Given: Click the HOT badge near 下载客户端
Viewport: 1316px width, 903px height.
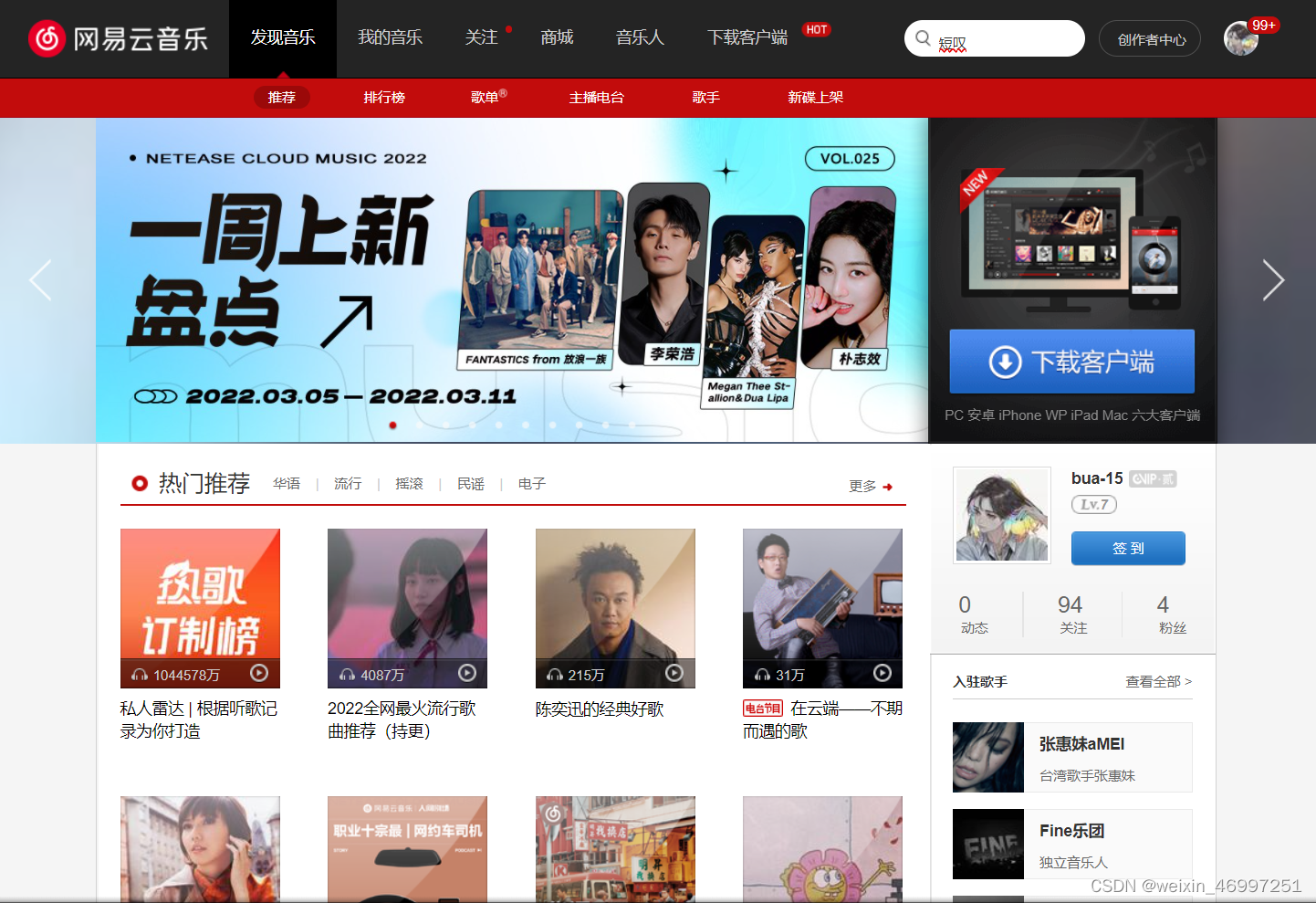Looking at the screenshot, I should [x=817, y=29].
